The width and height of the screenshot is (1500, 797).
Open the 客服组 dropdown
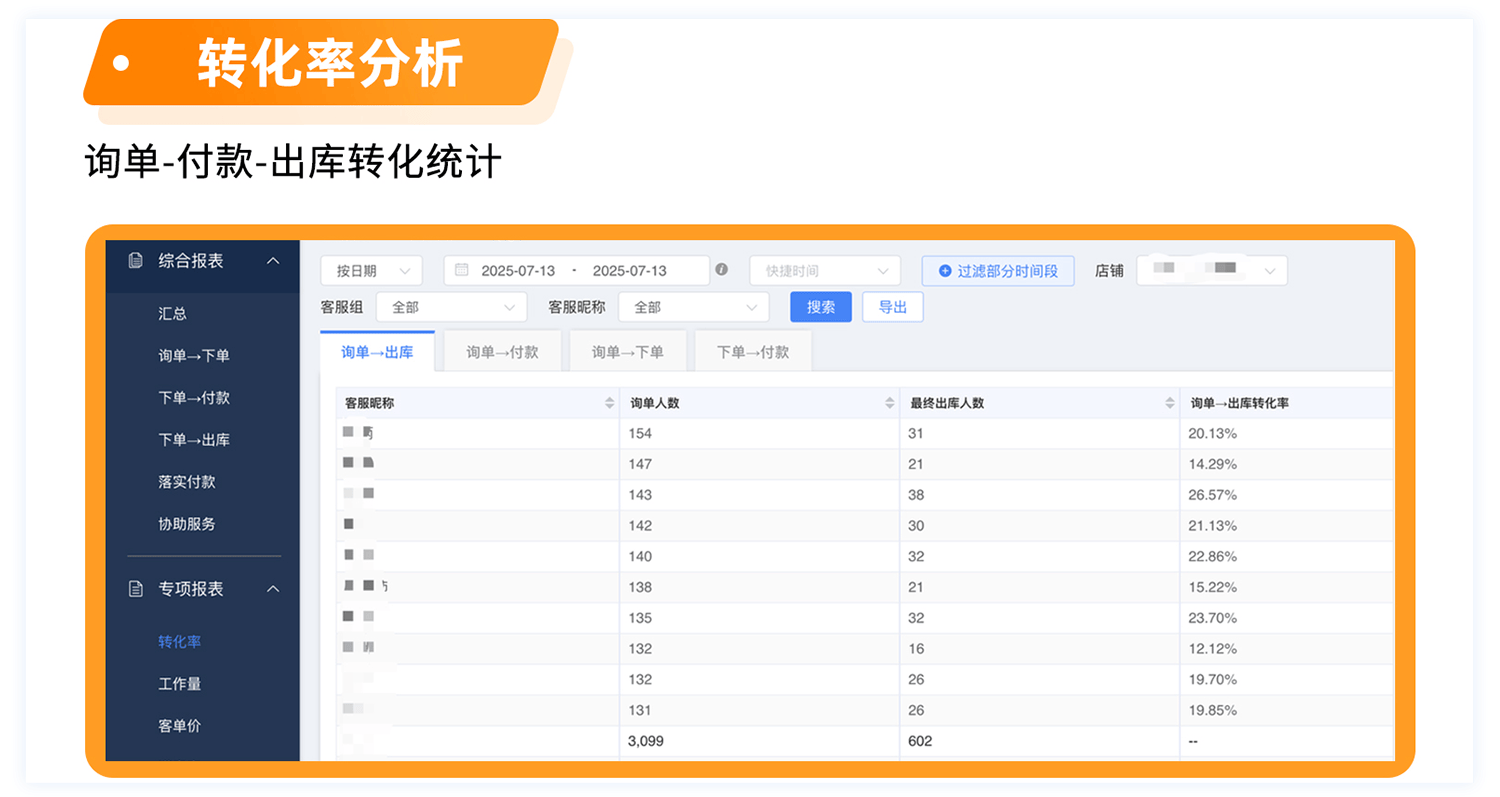coord(451,307)
